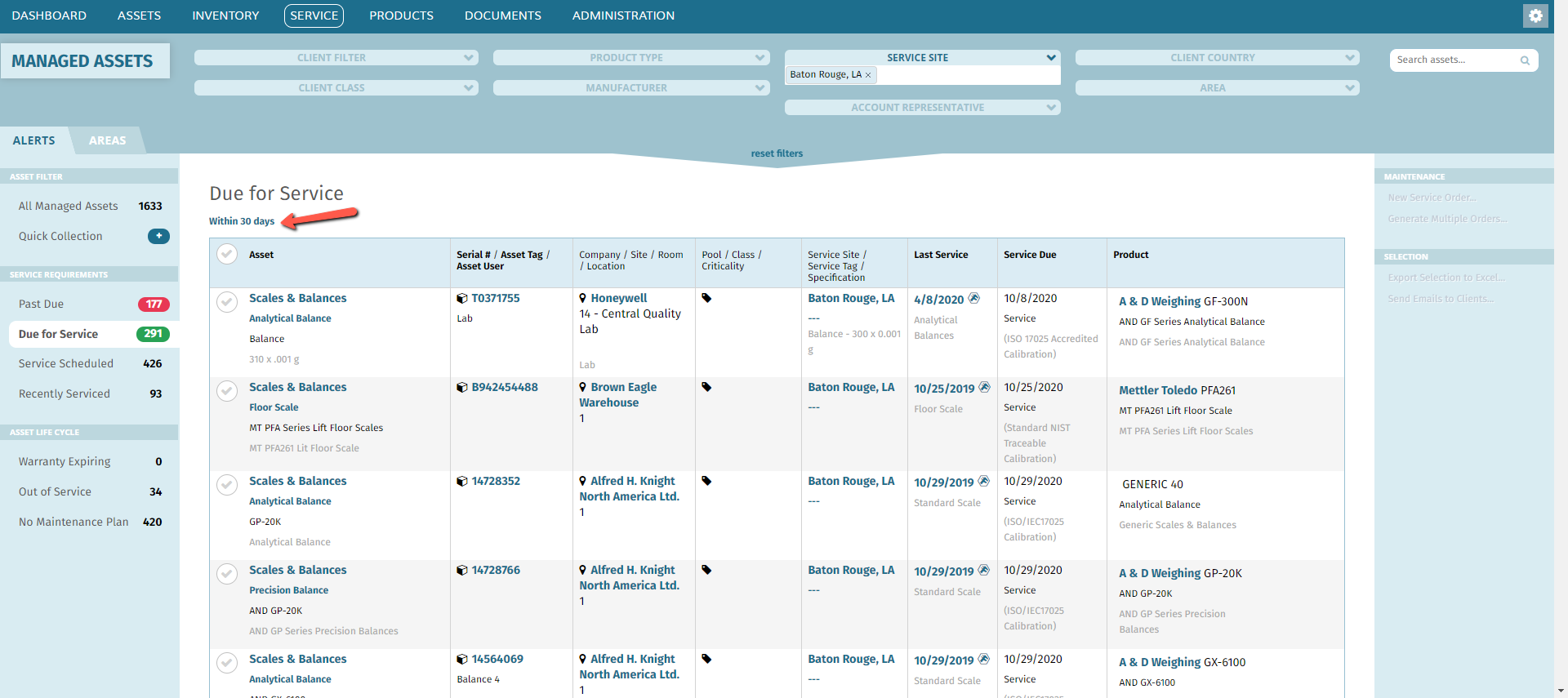Open the Mettler Toledo PFA261 product link
This screenshot has height=698, width=1568.
click(1177, 390)
